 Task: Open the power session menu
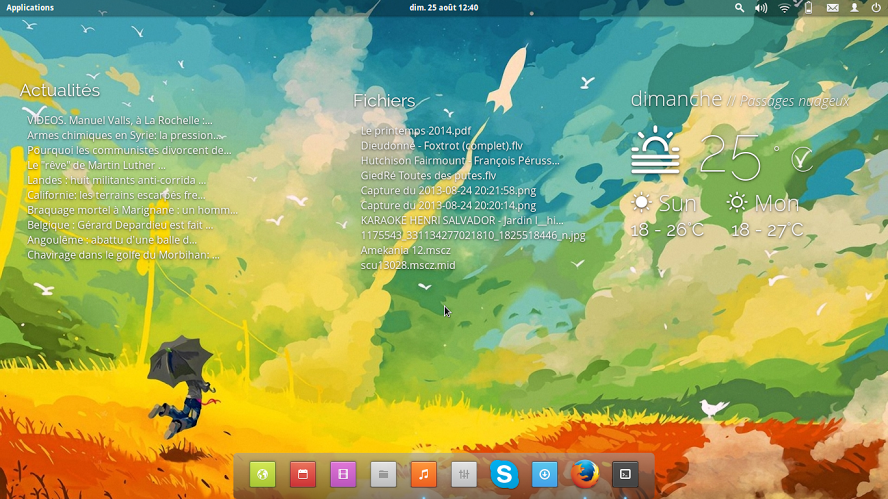click(x=876, y=7)
